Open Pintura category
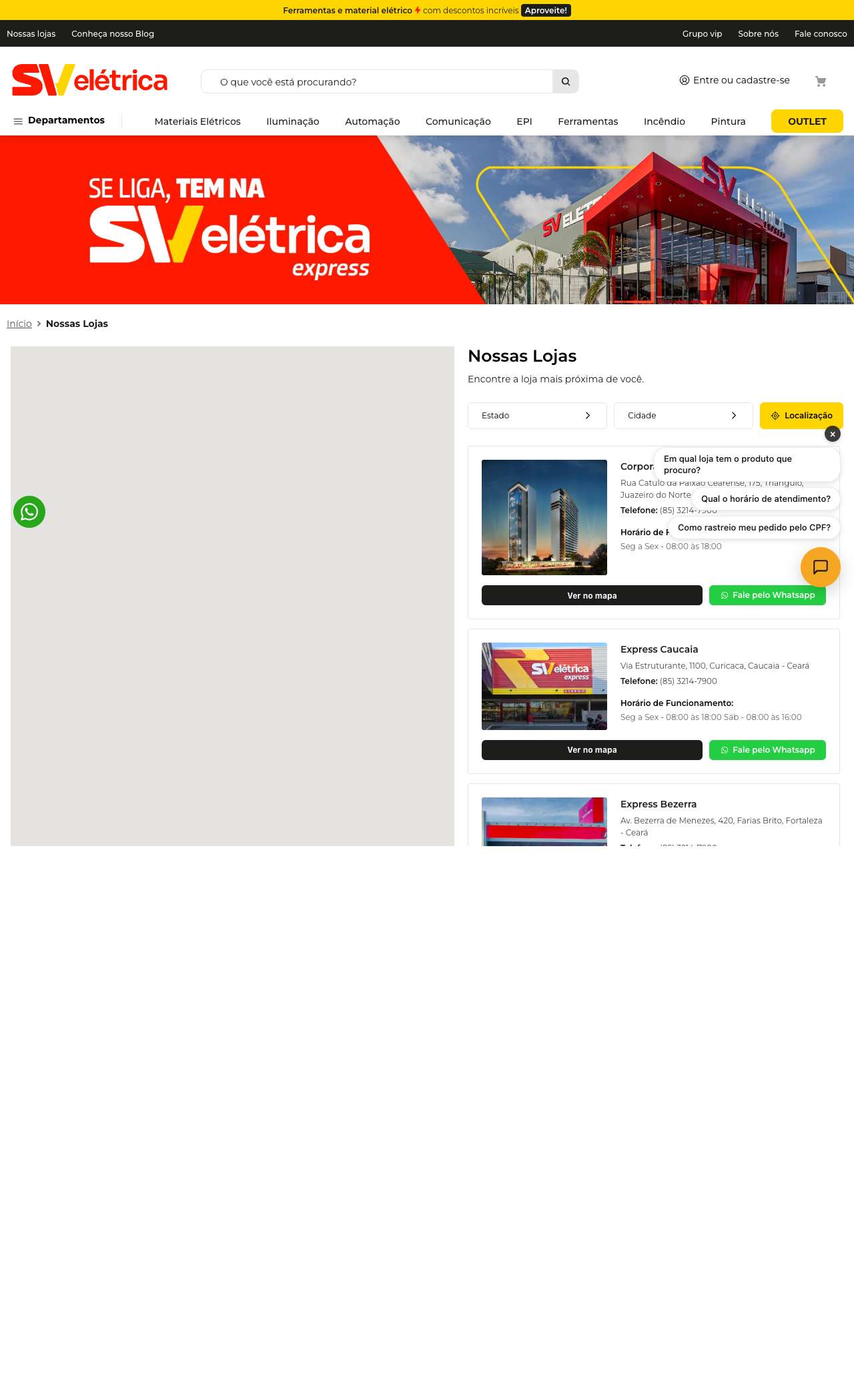Screen dimensions: 854x1400 click(x=728, y=121)
